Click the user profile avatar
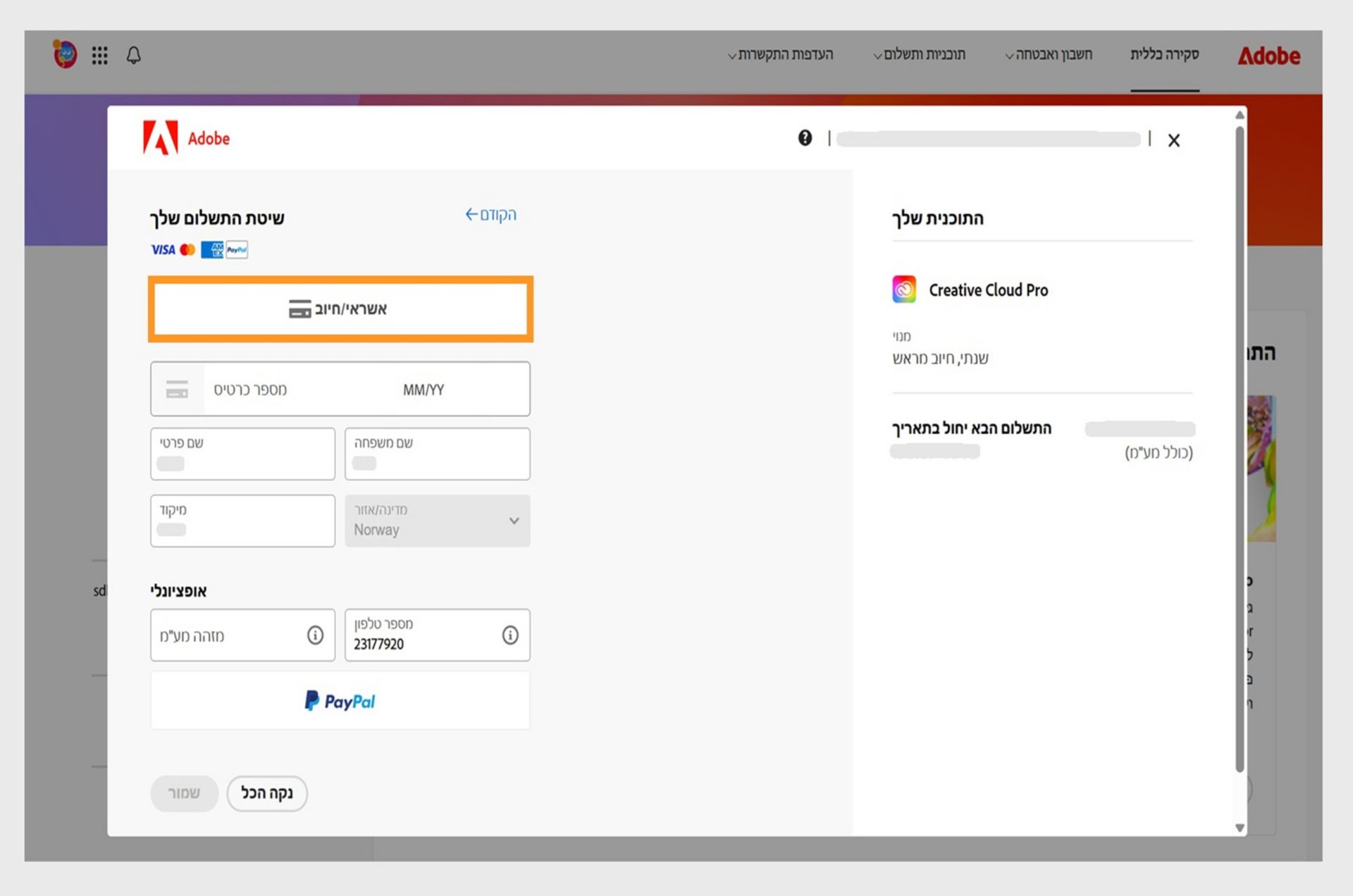1353x896 pixels. pyautogui.click(x=65, y=54)
